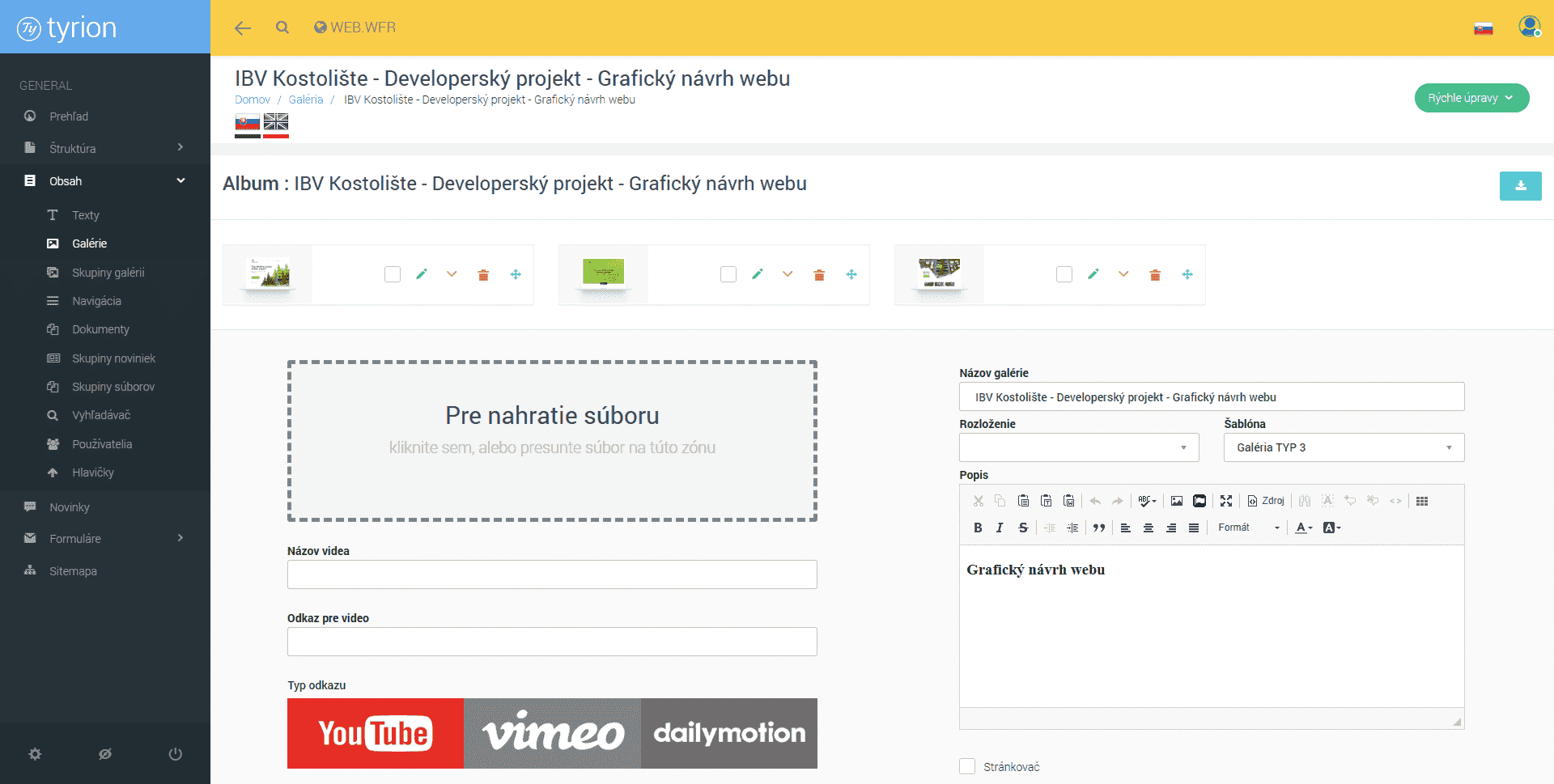Tick the checkbox on third gallery image
The height and width of the screenshot is (784, 1554).
click(1064, 275)
